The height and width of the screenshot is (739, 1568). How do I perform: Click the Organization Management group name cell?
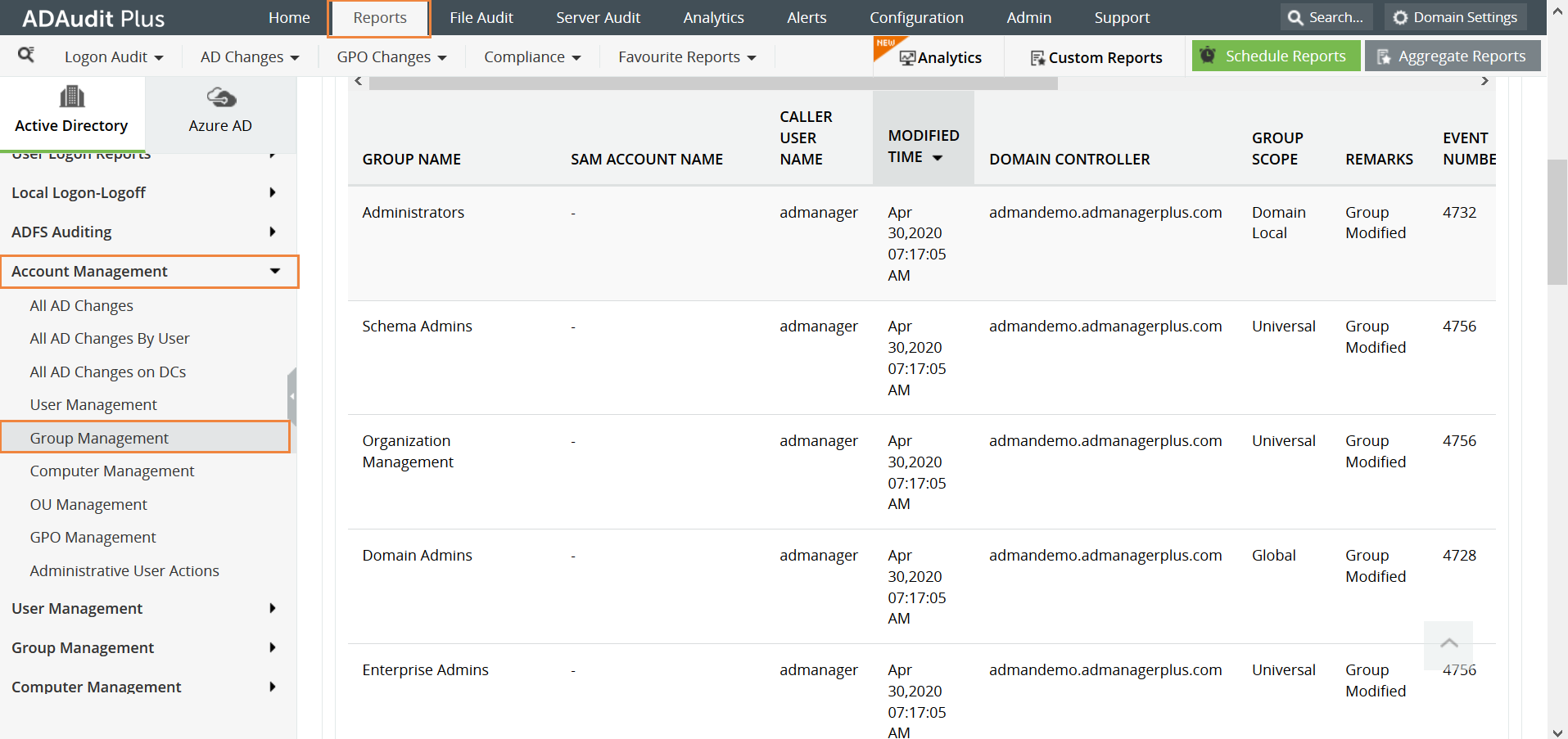point(408,451)
